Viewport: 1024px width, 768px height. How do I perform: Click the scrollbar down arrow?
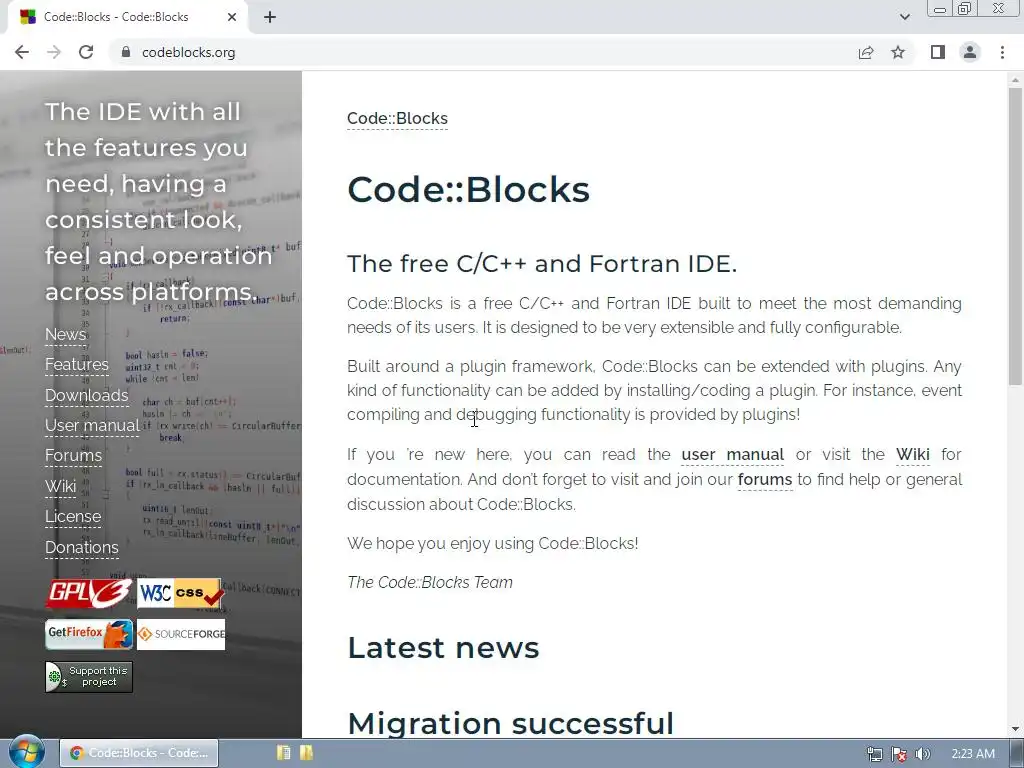(1015, 729)
